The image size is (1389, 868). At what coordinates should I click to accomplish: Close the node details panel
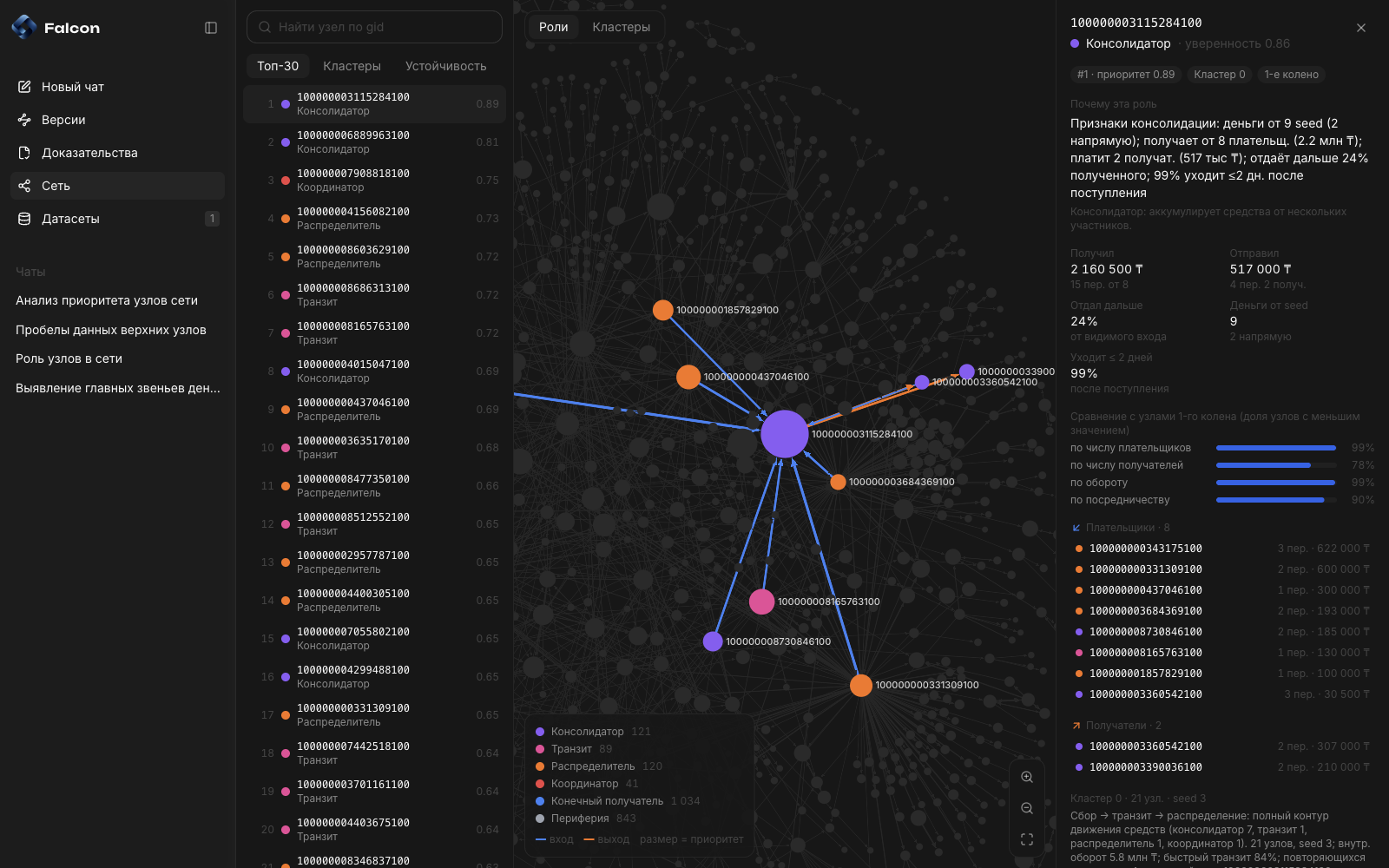1361,28
